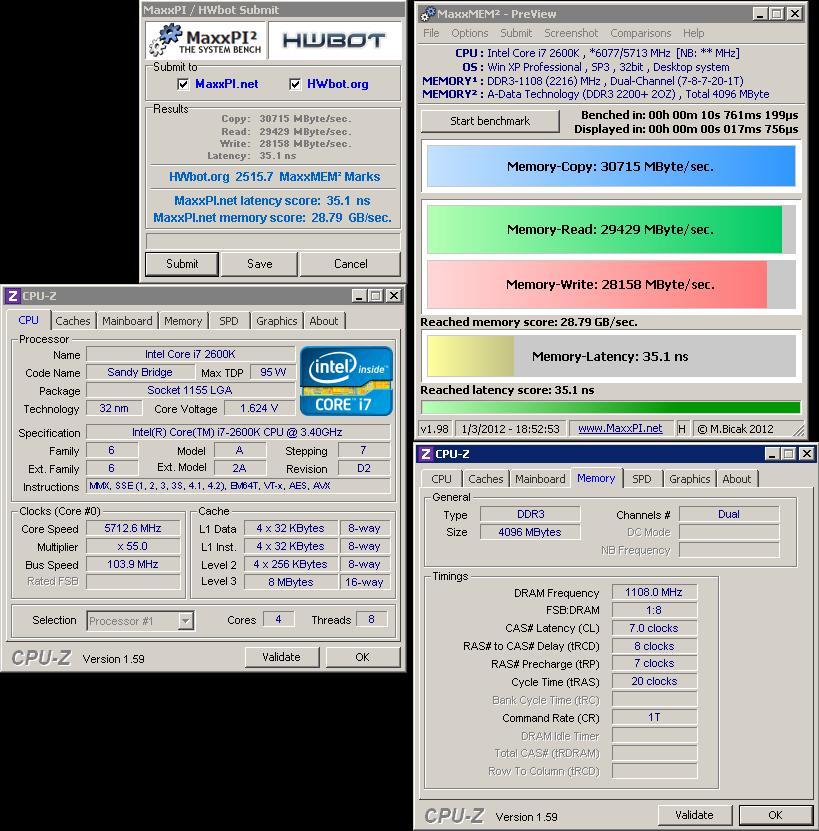Switch to SPD tab in left CPU-Z

[x=228, y=321]
